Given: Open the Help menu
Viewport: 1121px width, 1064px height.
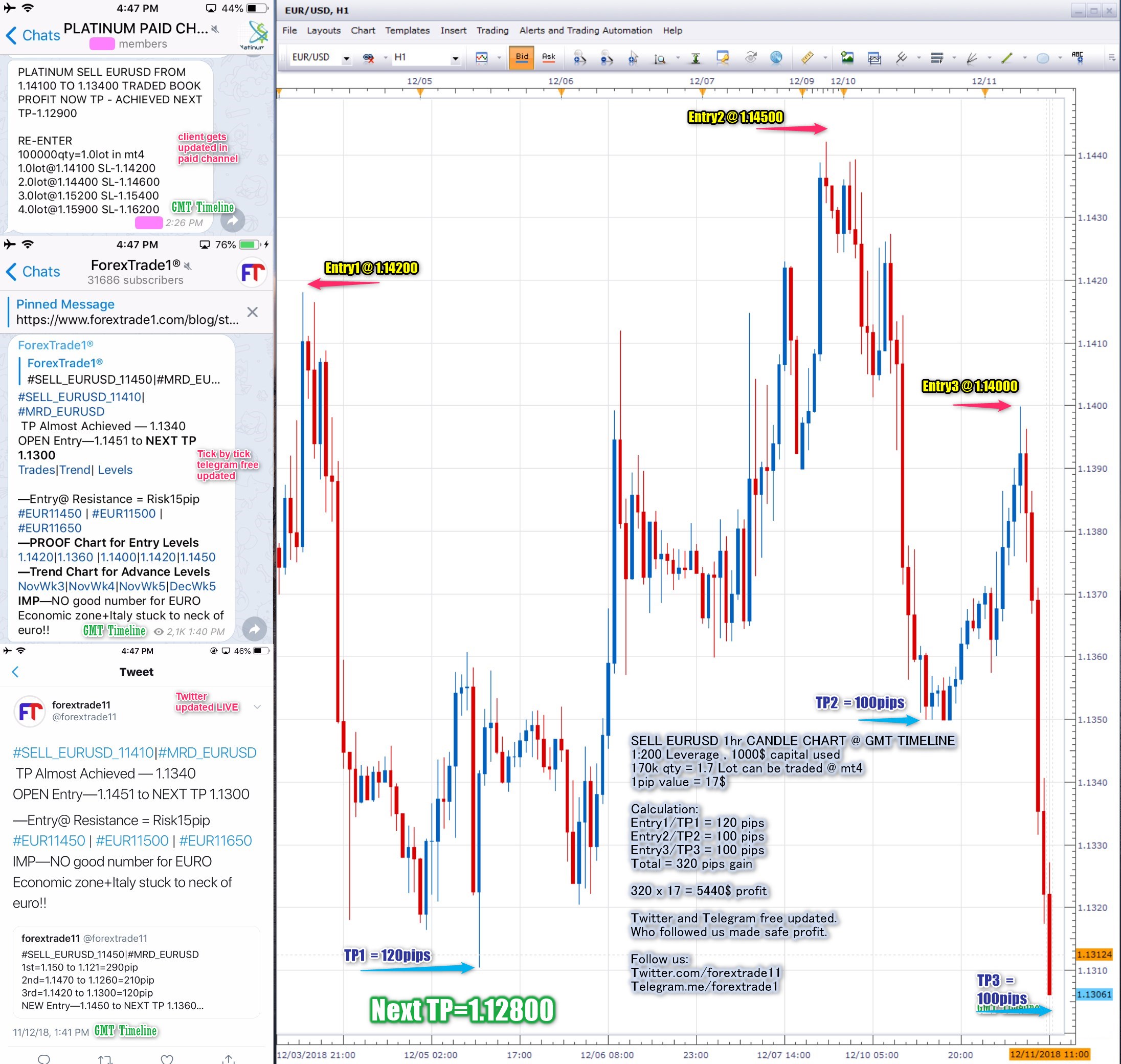Looking at the screenshot, I should [x=672, y=31].
